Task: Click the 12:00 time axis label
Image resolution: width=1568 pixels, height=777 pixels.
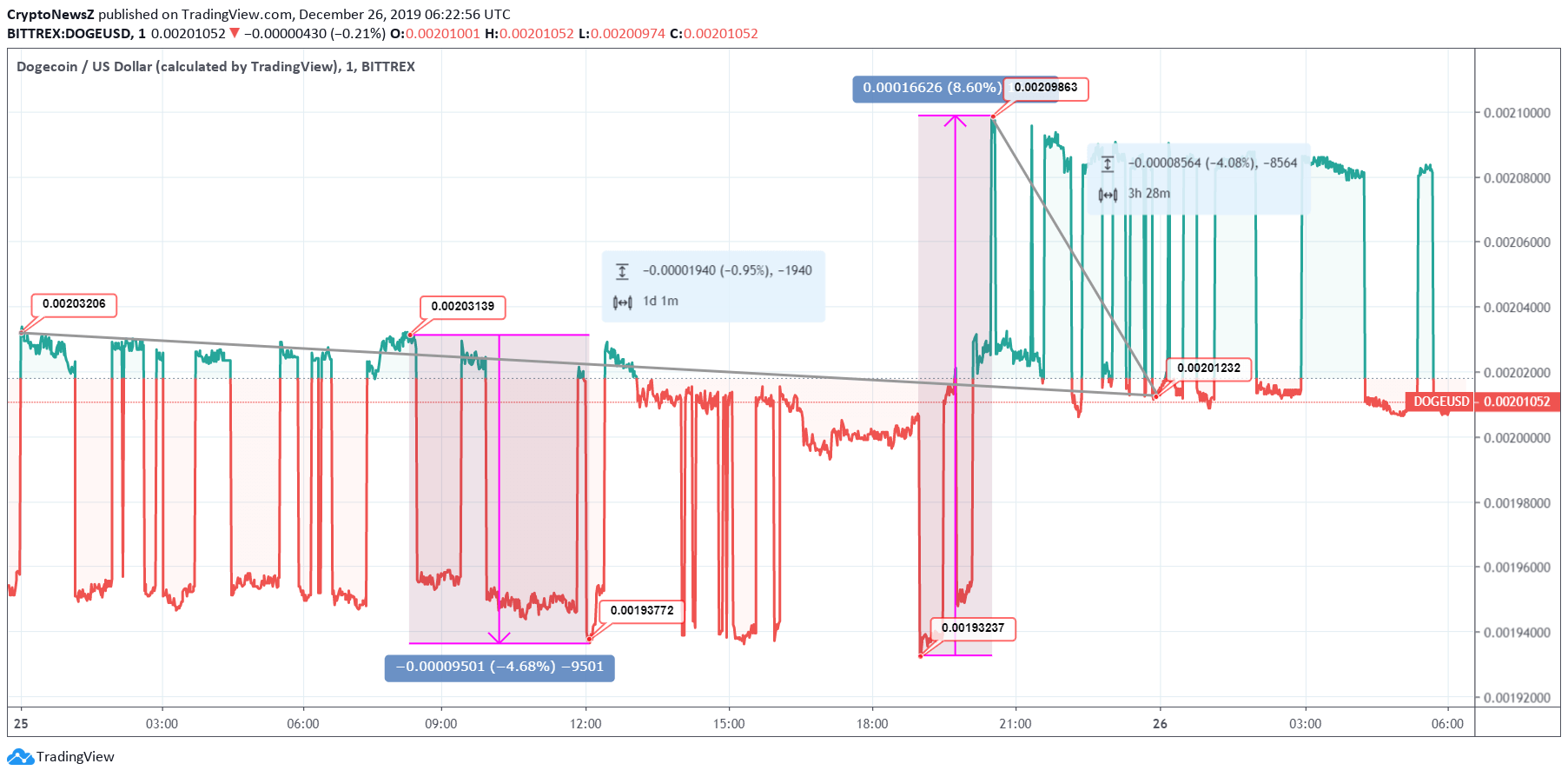Action: coord(586,724)
